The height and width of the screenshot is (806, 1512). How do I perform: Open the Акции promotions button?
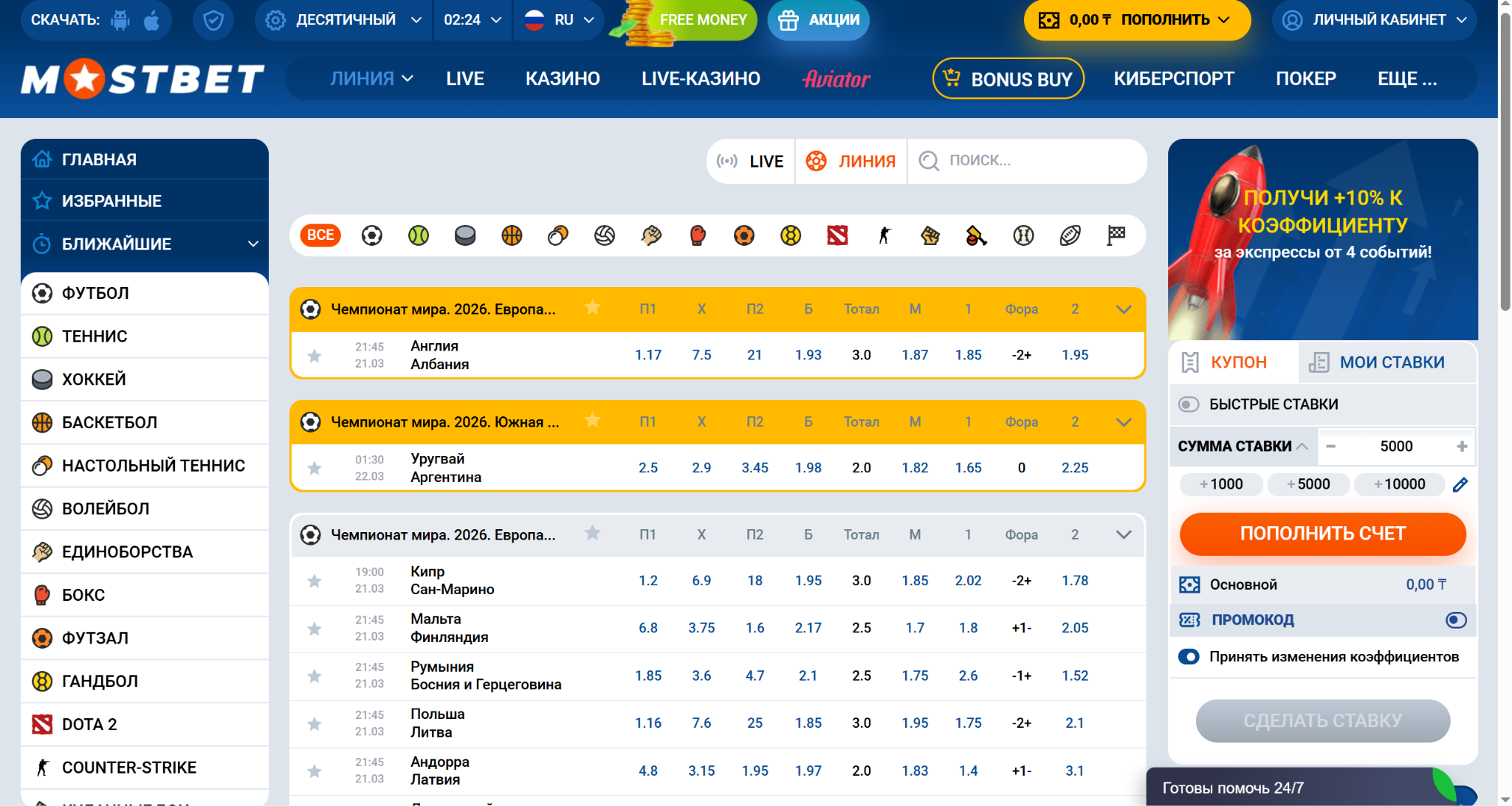coord(819,20)
